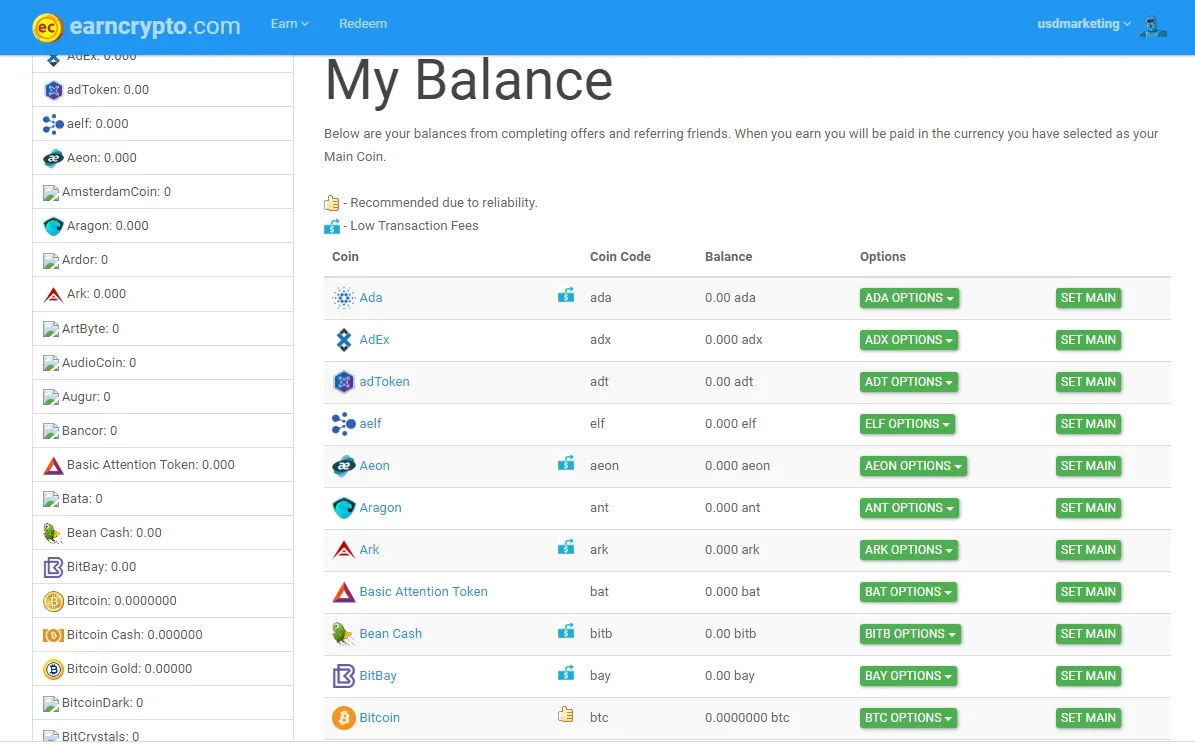Viewport: 1195px width, 744px height.
Task: Select BitcoinDark: 0 in sidebar
Action: pyautogui.click(x=163, y=703)
